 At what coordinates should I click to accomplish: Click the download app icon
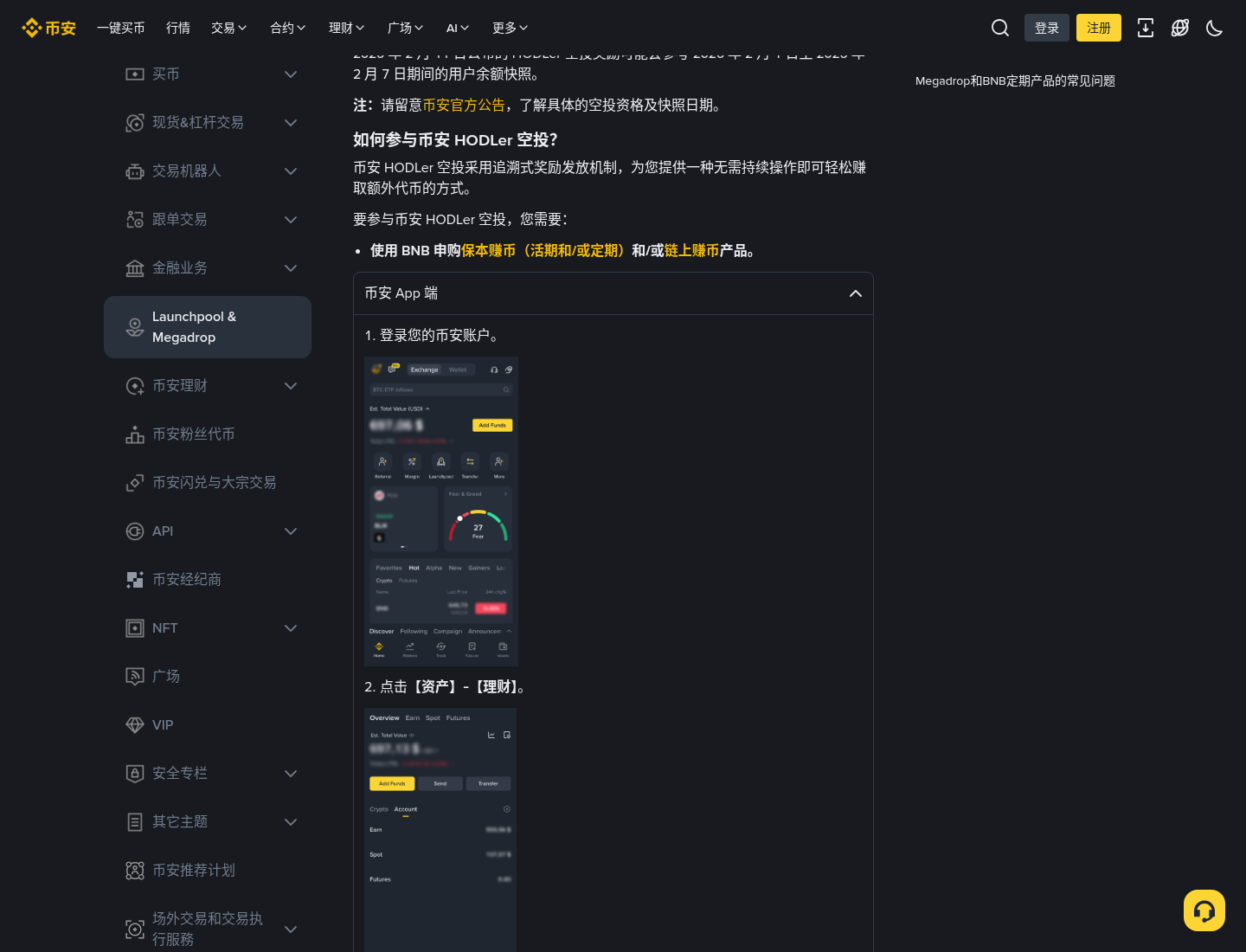pyautogui.click(x=1146, y=28)
